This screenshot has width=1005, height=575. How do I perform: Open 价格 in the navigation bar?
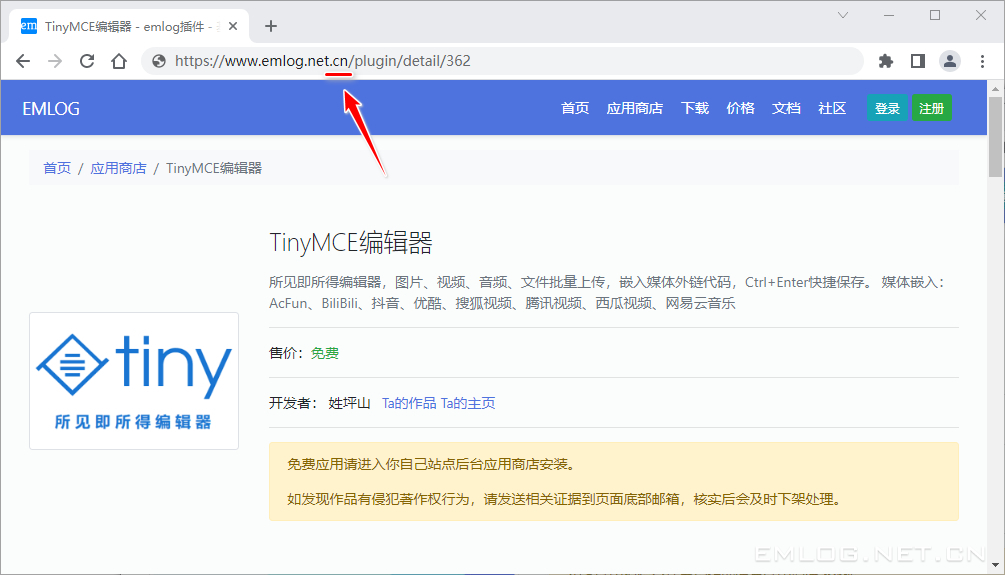tap(740, 108)
